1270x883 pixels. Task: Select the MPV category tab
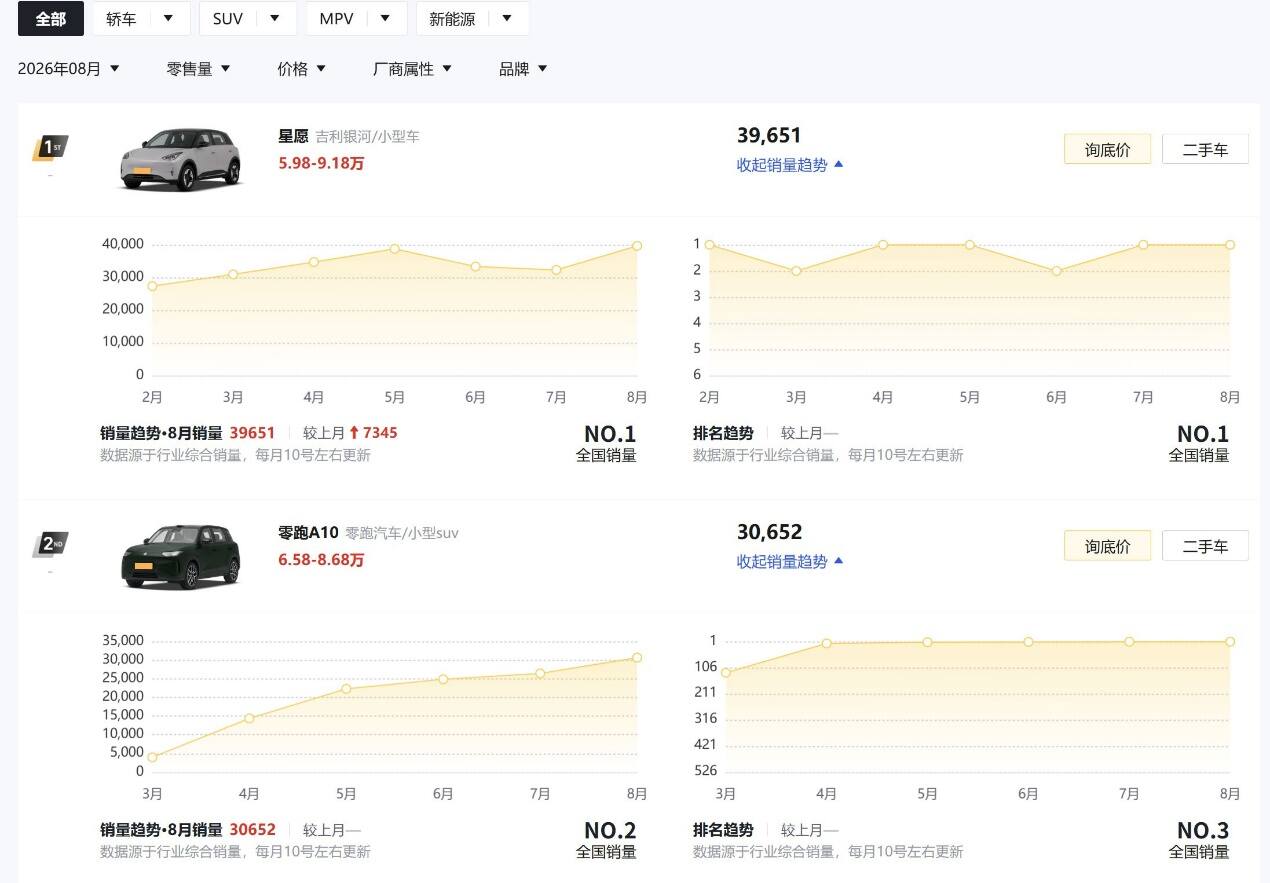(x=337, y=19)
